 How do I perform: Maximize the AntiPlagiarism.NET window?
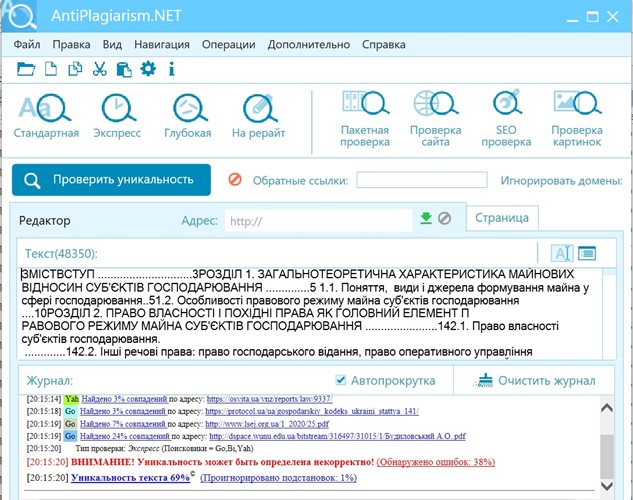coord(593,17)
